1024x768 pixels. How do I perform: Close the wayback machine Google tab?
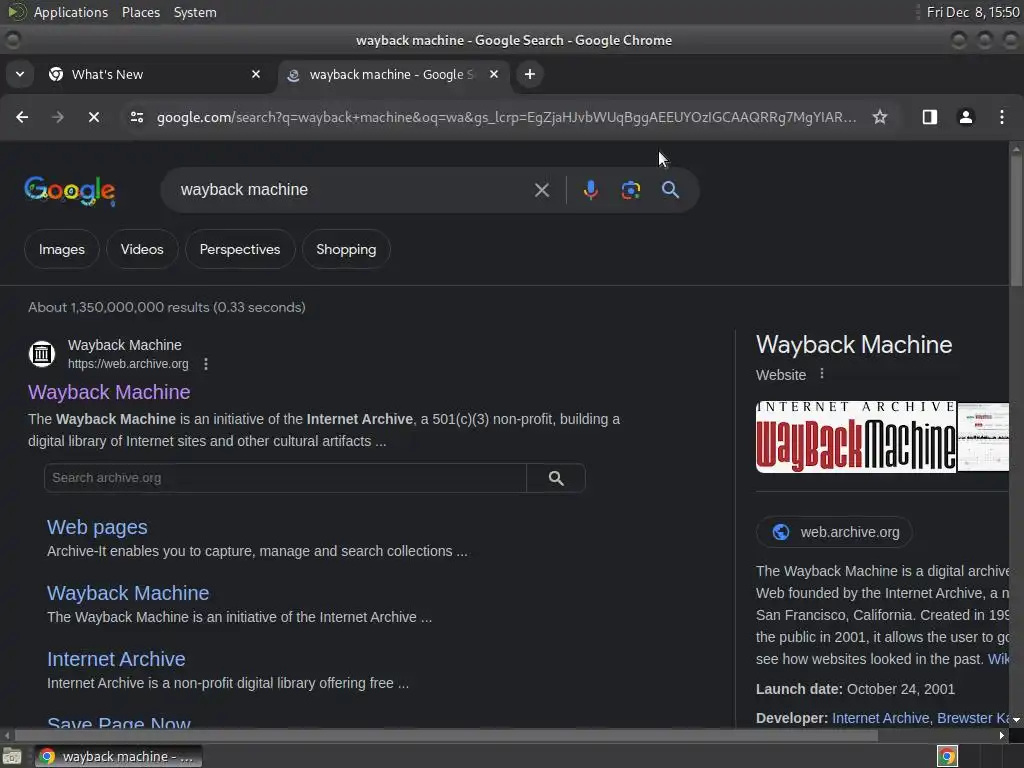pyautogui.click(x=494, y=74)
